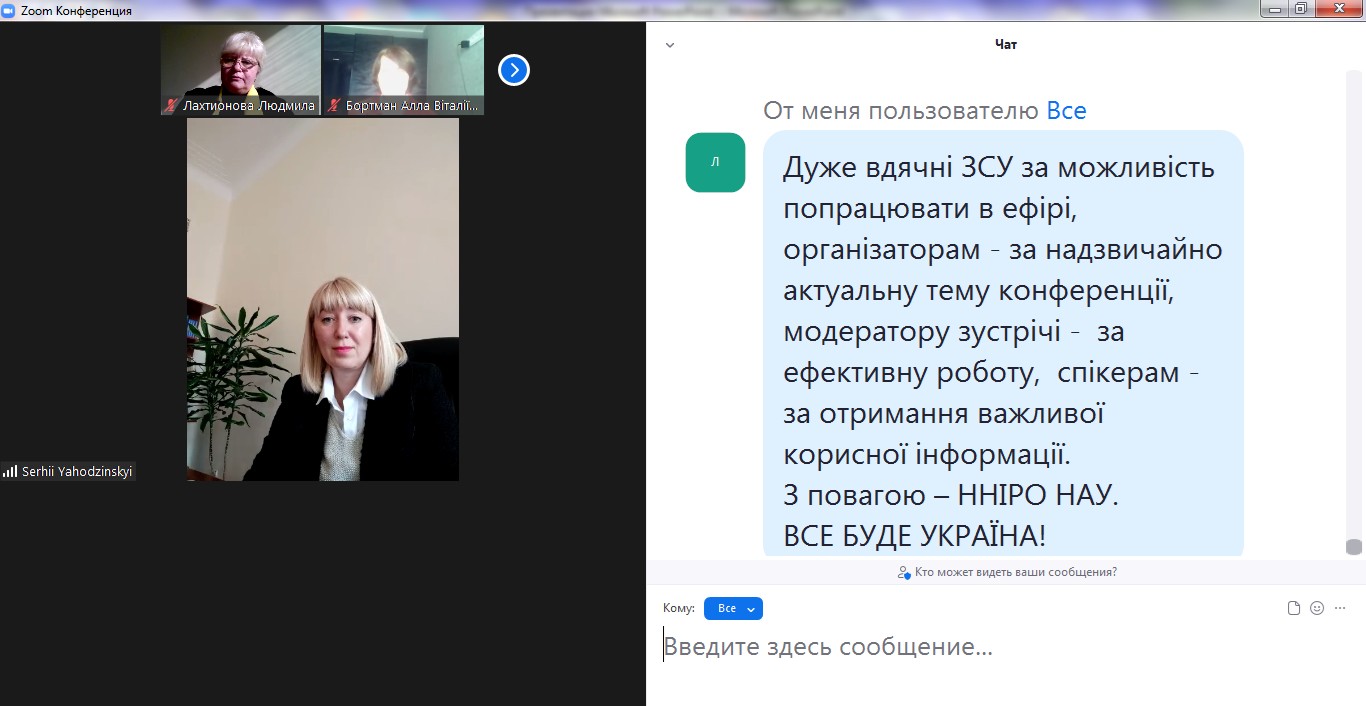
Task: Click the chat message input field
Action: (x=1000, y=647)
